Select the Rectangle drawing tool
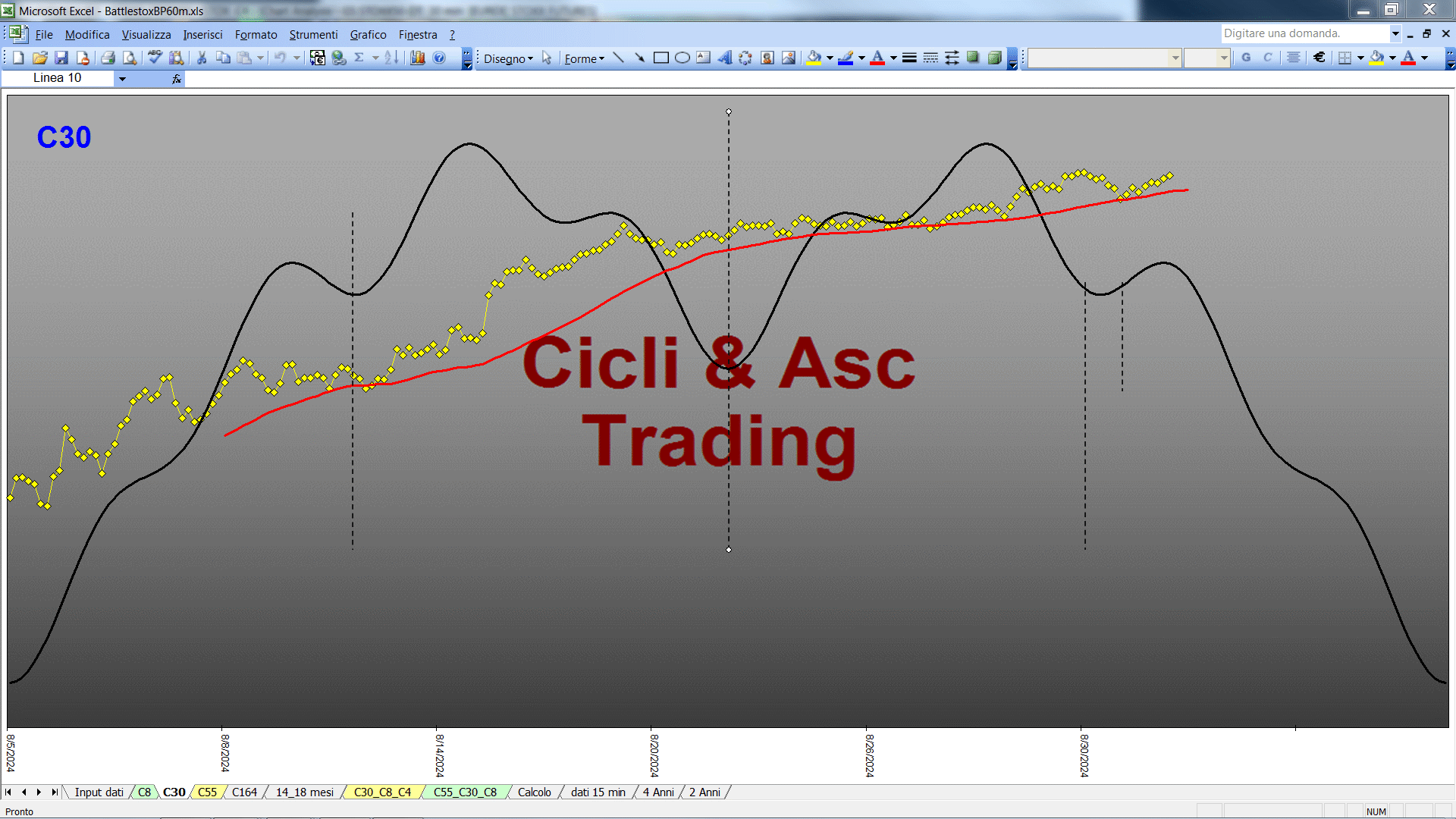 pos(661,58)
